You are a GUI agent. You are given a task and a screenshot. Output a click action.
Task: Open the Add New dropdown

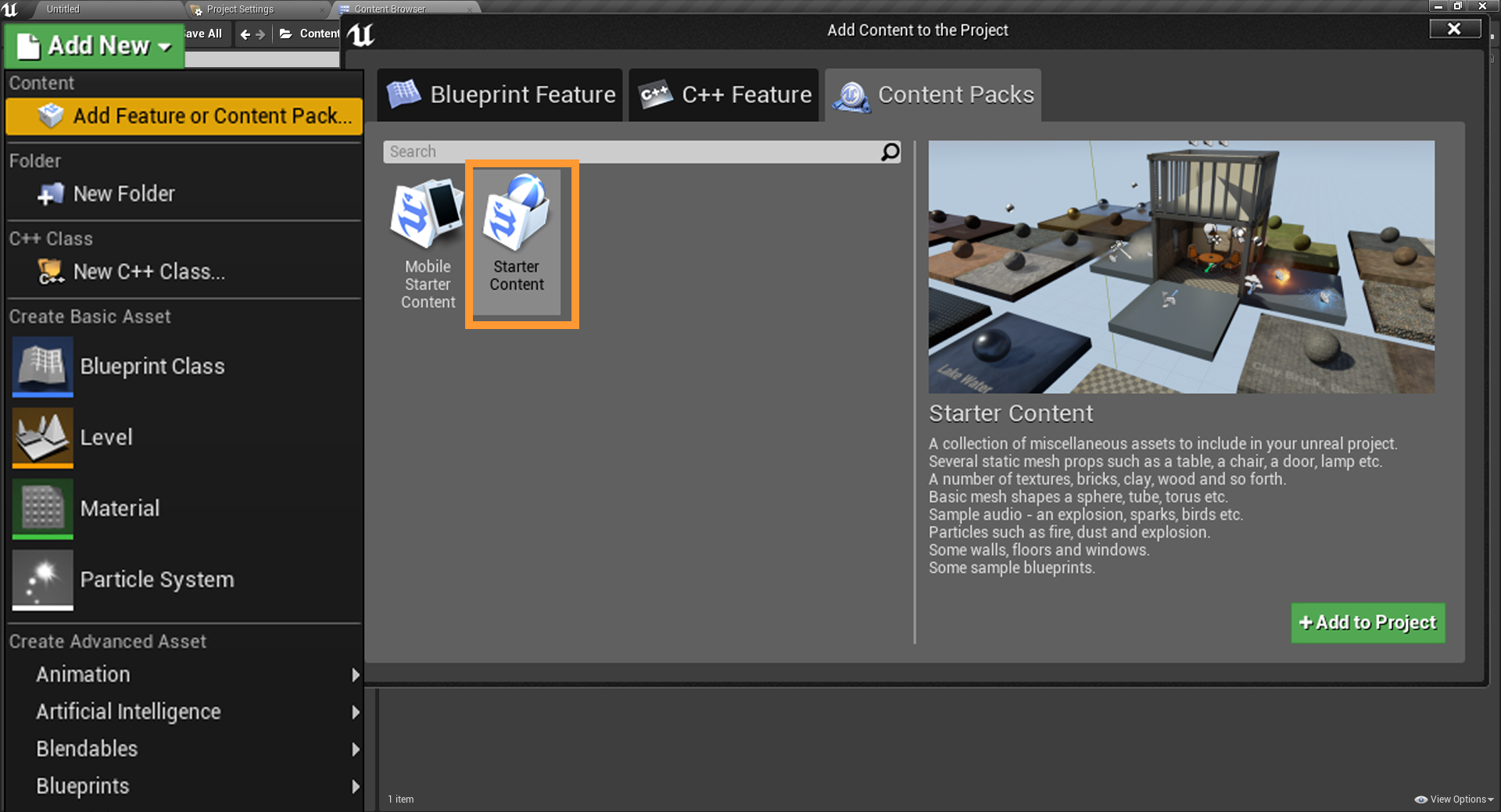[x=95, y=46]
